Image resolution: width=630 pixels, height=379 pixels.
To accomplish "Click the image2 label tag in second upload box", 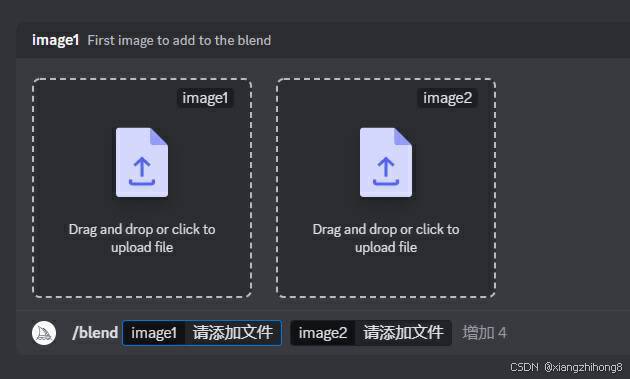I will (447, 98).
